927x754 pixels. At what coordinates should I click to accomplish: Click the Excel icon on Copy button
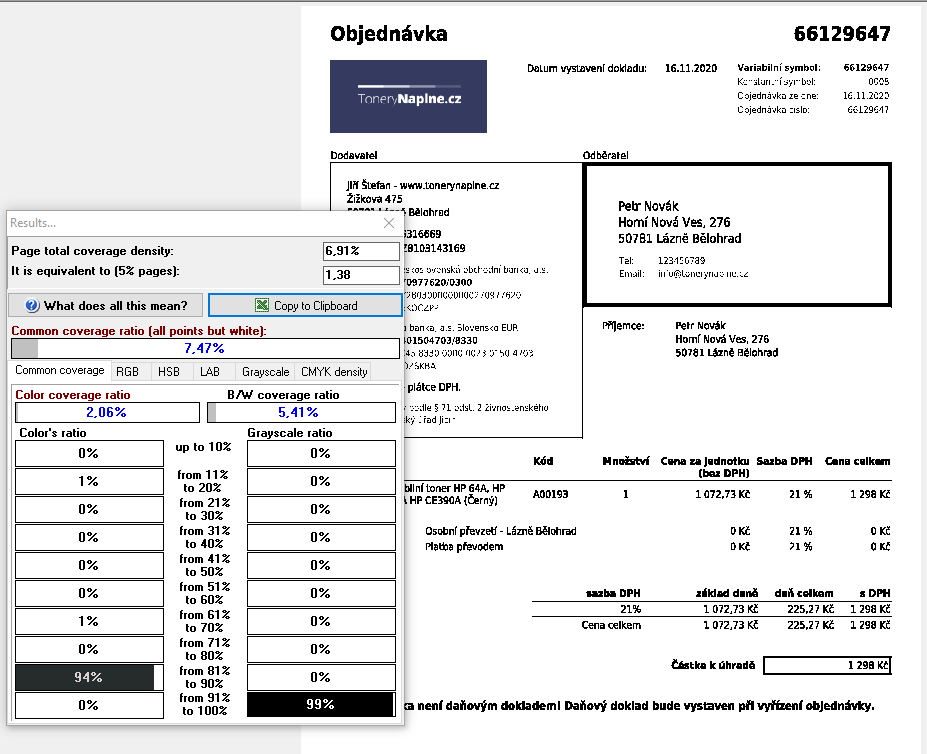[x=261, y=305]
